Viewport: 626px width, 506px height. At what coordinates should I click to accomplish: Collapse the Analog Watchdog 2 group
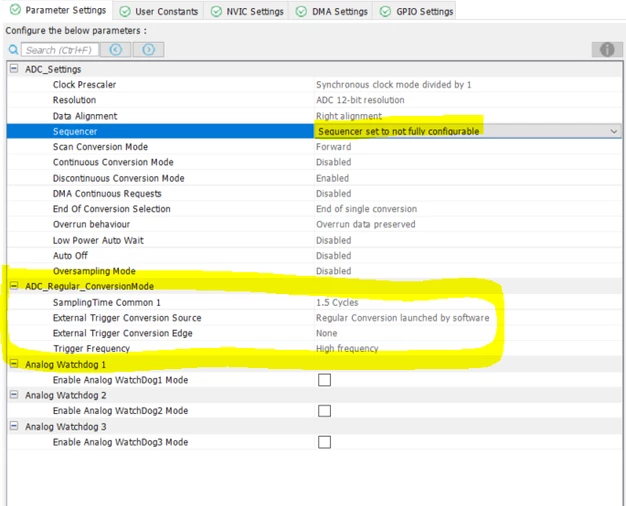coord(14,395)
